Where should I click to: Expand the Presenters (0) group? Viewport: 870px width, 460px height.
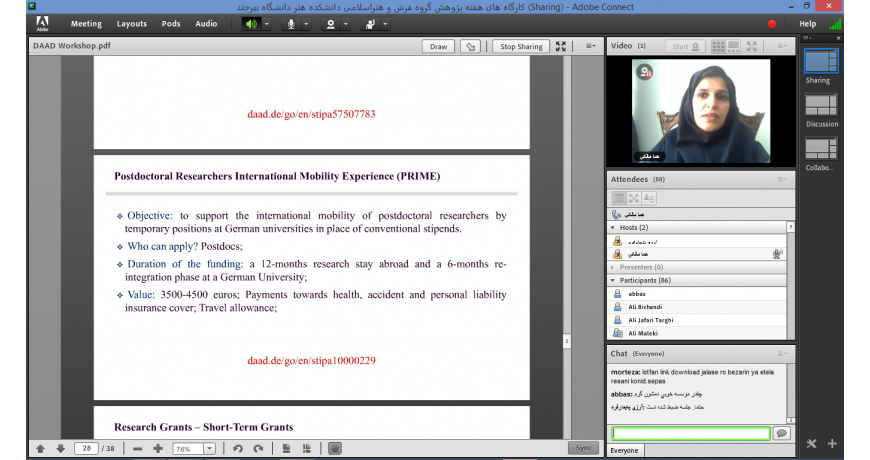(x=613, y=267)
